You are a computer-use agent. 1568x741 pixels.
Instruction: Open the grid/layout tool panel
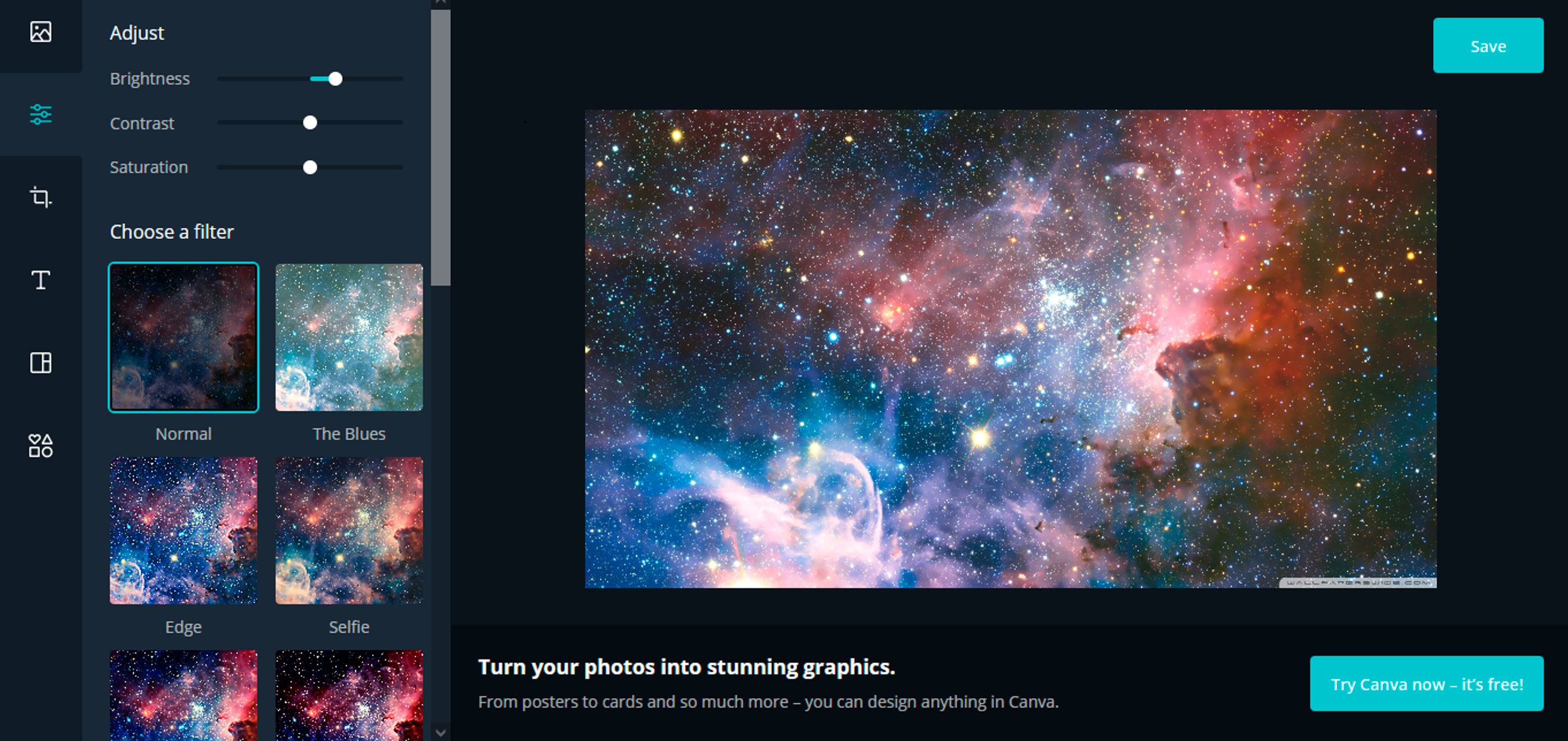pos(42,361)
